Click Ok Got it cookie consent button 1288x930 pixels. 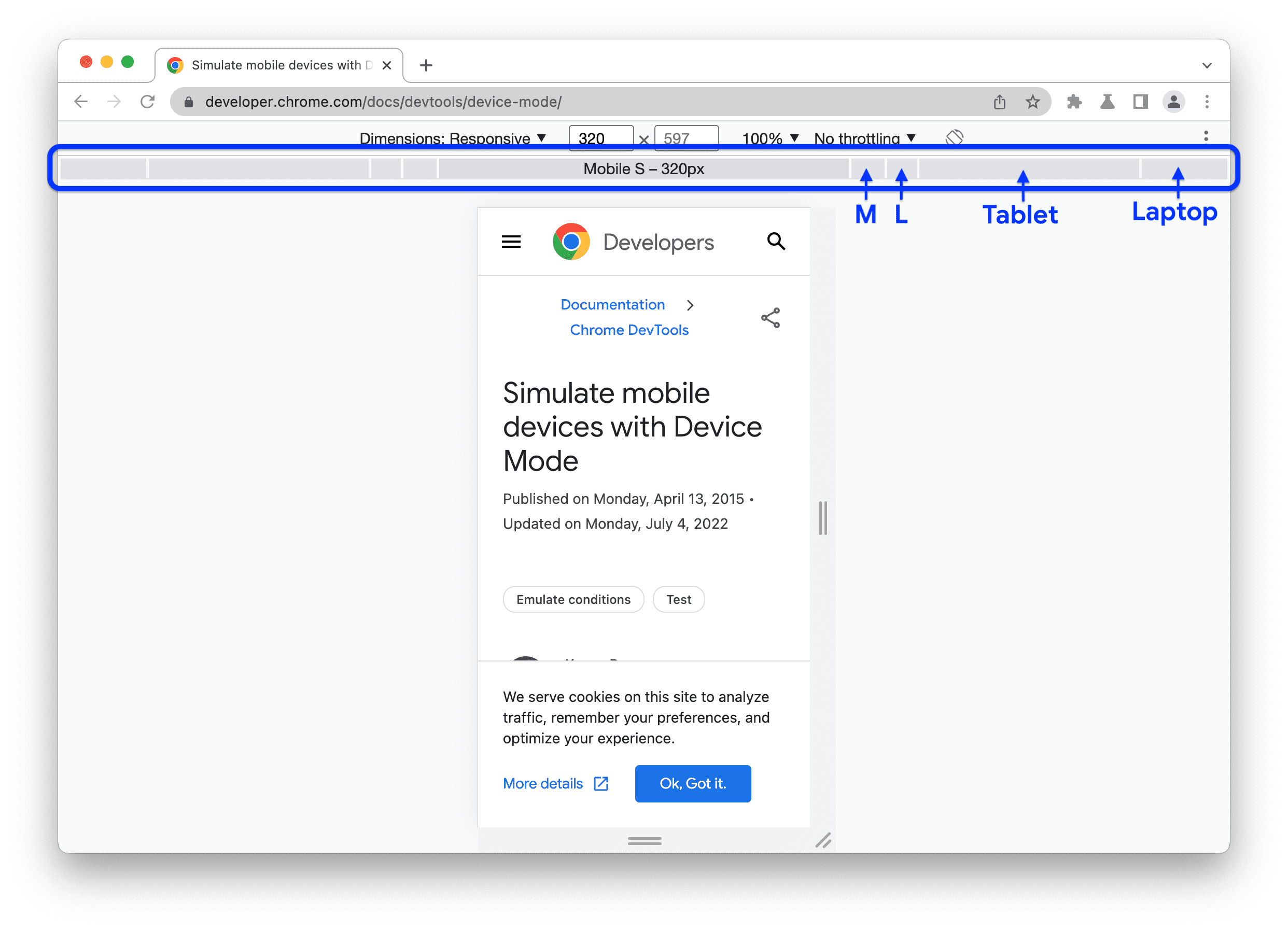click(x=693, y=783)
